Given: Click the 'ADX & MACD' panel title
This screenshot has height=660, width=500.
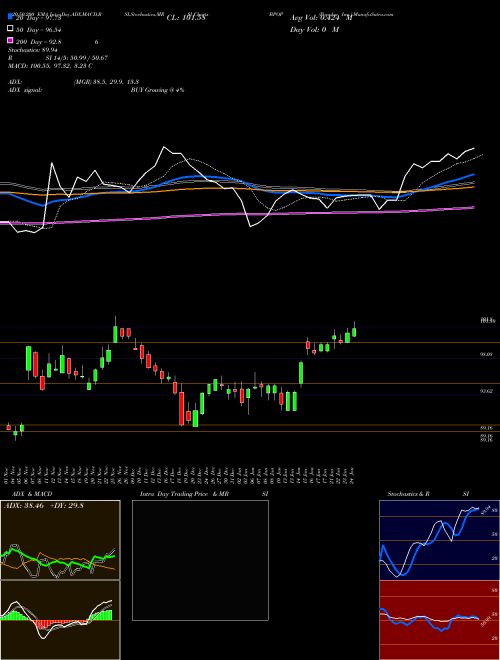Looking at the screenshot, I should pos(32,494).
